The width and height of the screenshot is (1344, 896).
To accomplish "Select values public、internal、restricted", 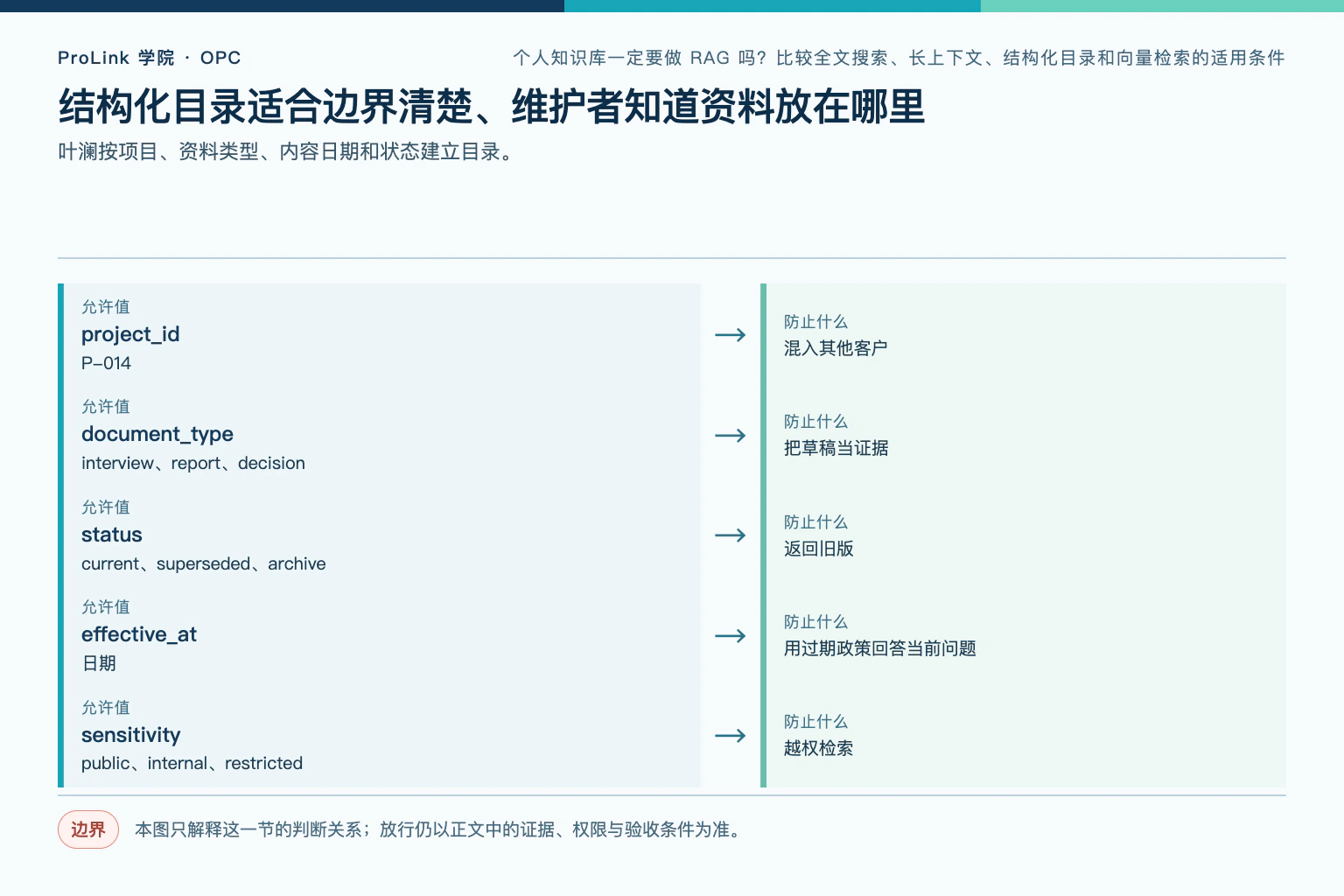I will [x=192, y=763].
